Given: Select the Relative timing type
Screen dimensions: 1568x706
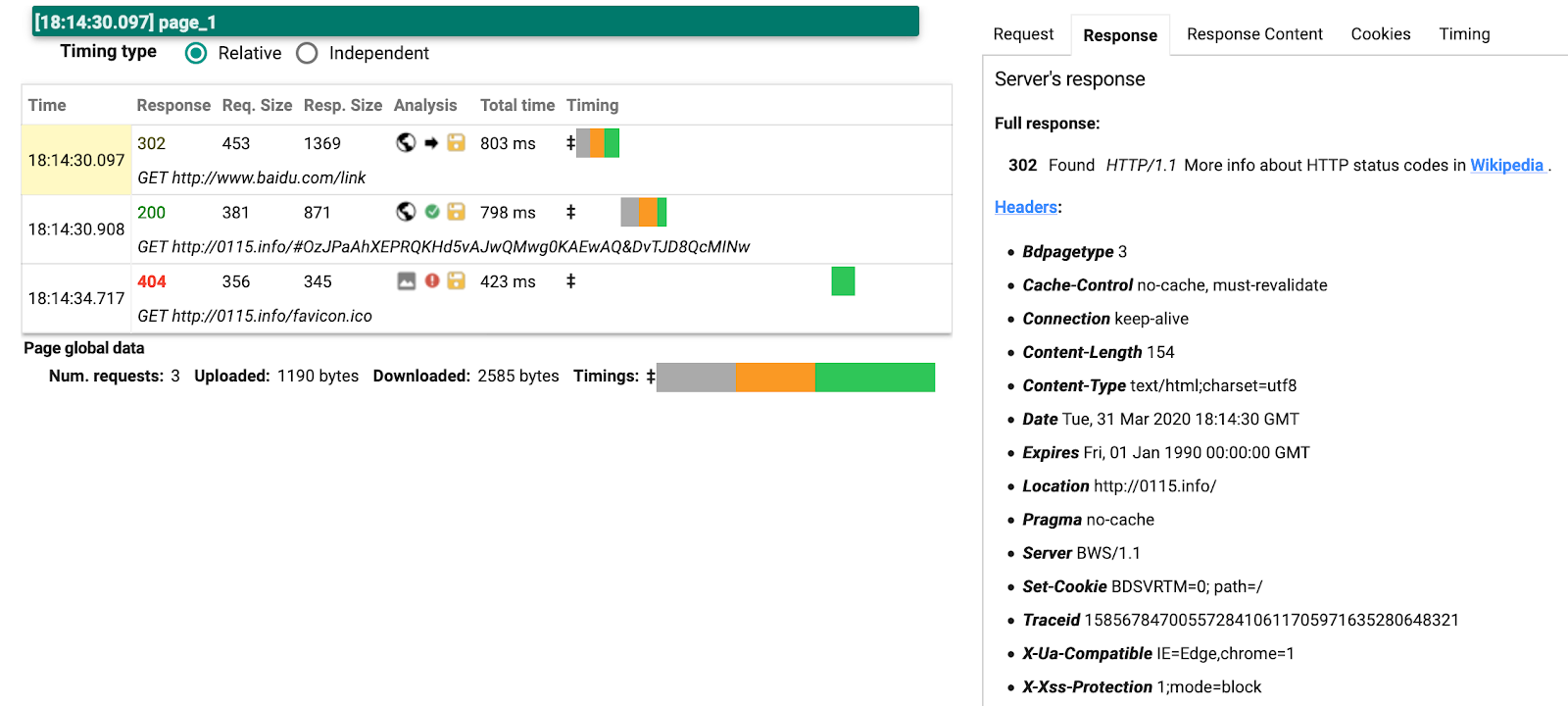Looking at the screenshot, I should tap(196, 53).
